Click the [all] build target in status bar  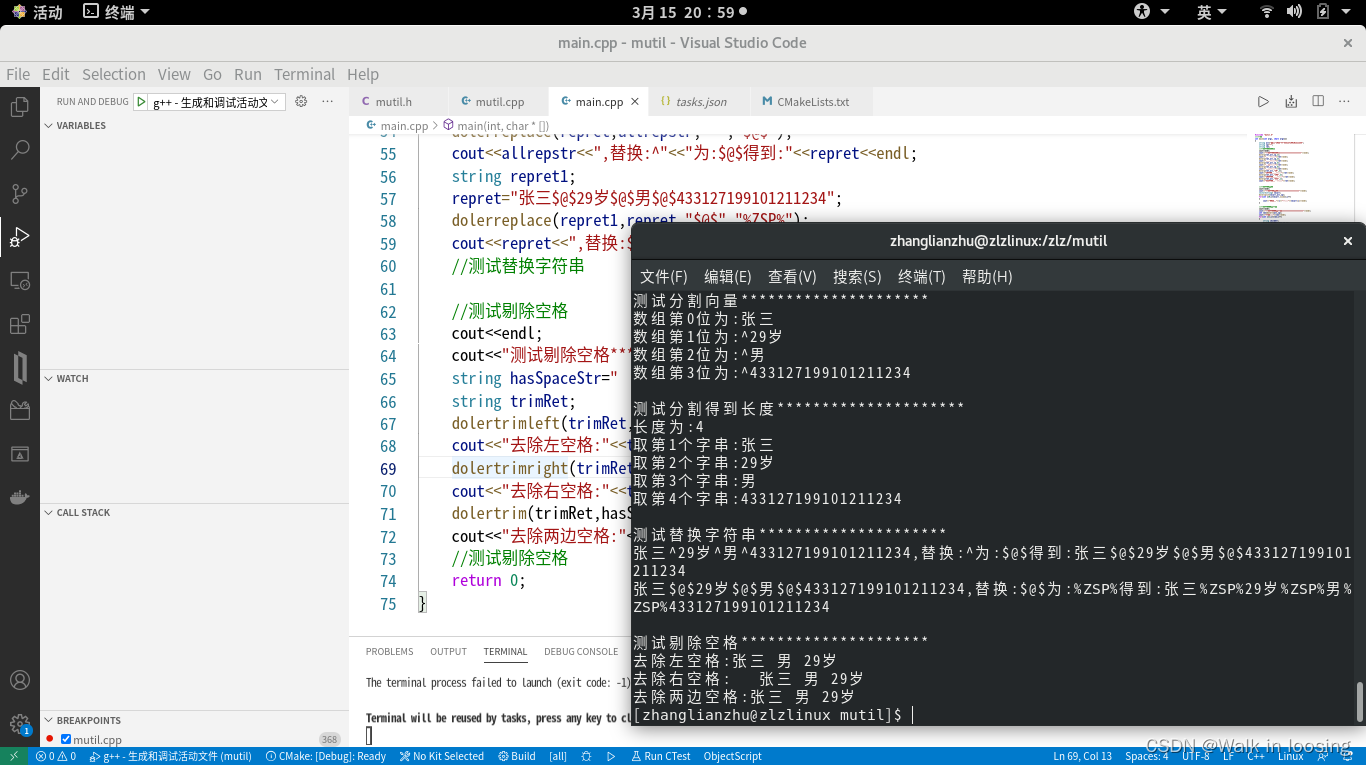click(558, 757)
